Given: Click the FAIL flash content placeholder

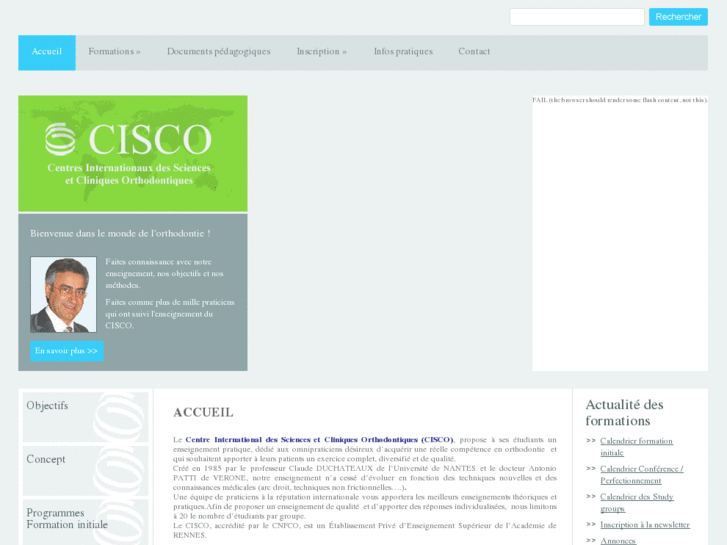Looking at the screenshot, I should tap(620, 233).
